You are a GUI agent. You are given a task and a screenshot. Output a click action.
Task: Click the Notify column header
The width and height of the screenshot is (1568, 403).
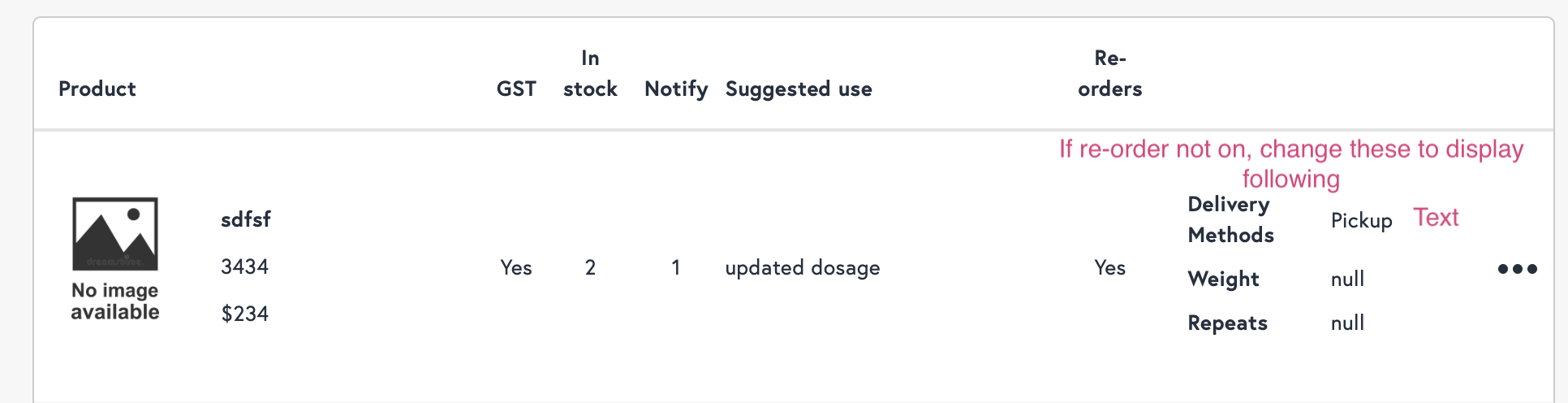point(675,89)
